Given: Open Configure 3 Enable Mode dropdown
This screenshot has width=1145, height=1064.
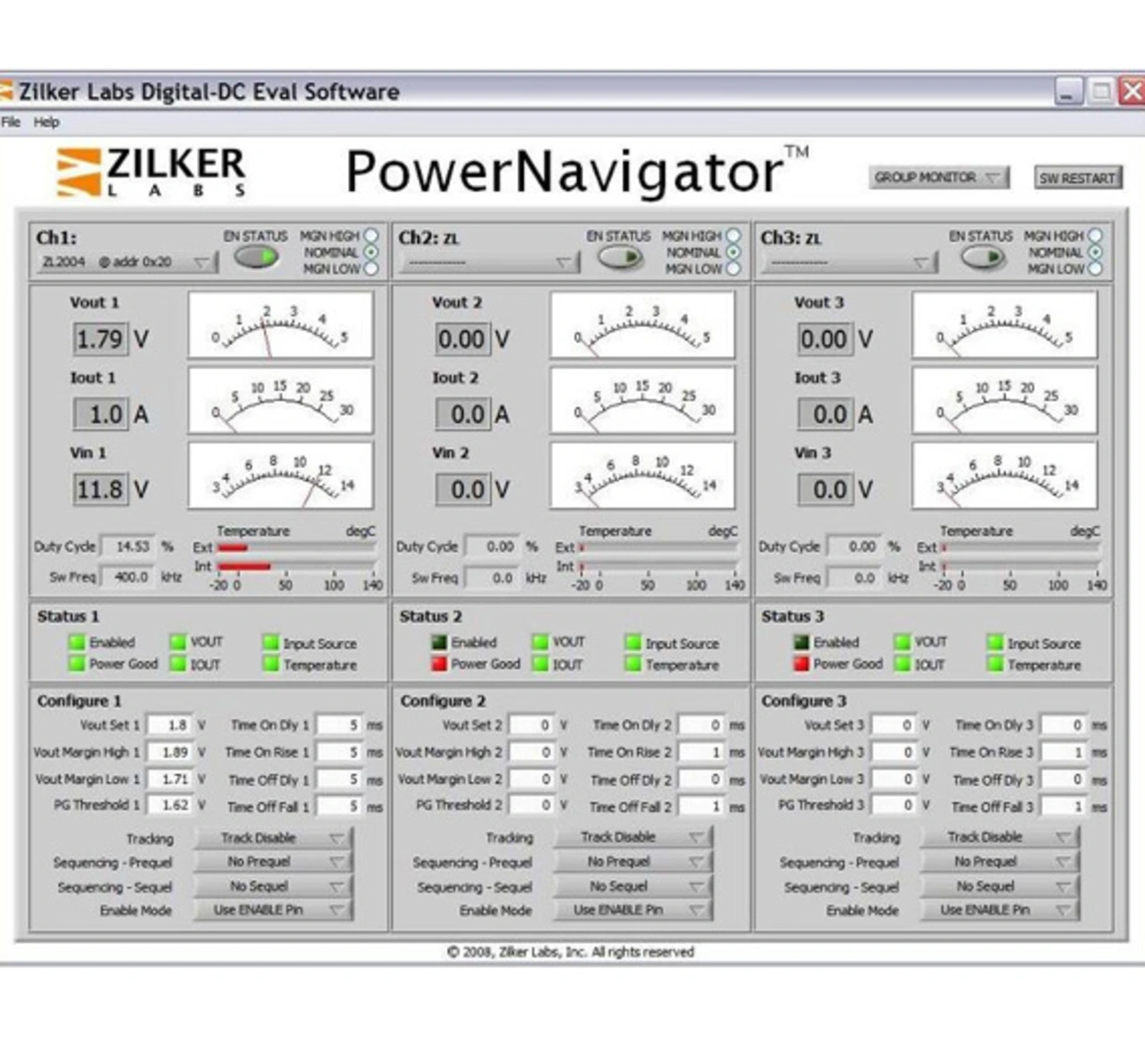Looking at the screenshot, I should pos(1000,910).
